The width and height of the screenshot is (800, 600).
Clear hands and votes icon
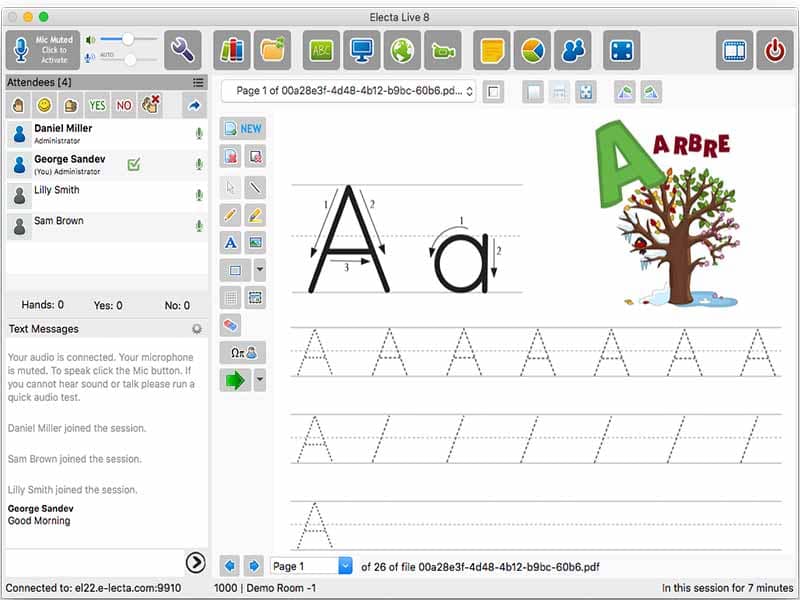click(x=151, y=106)
